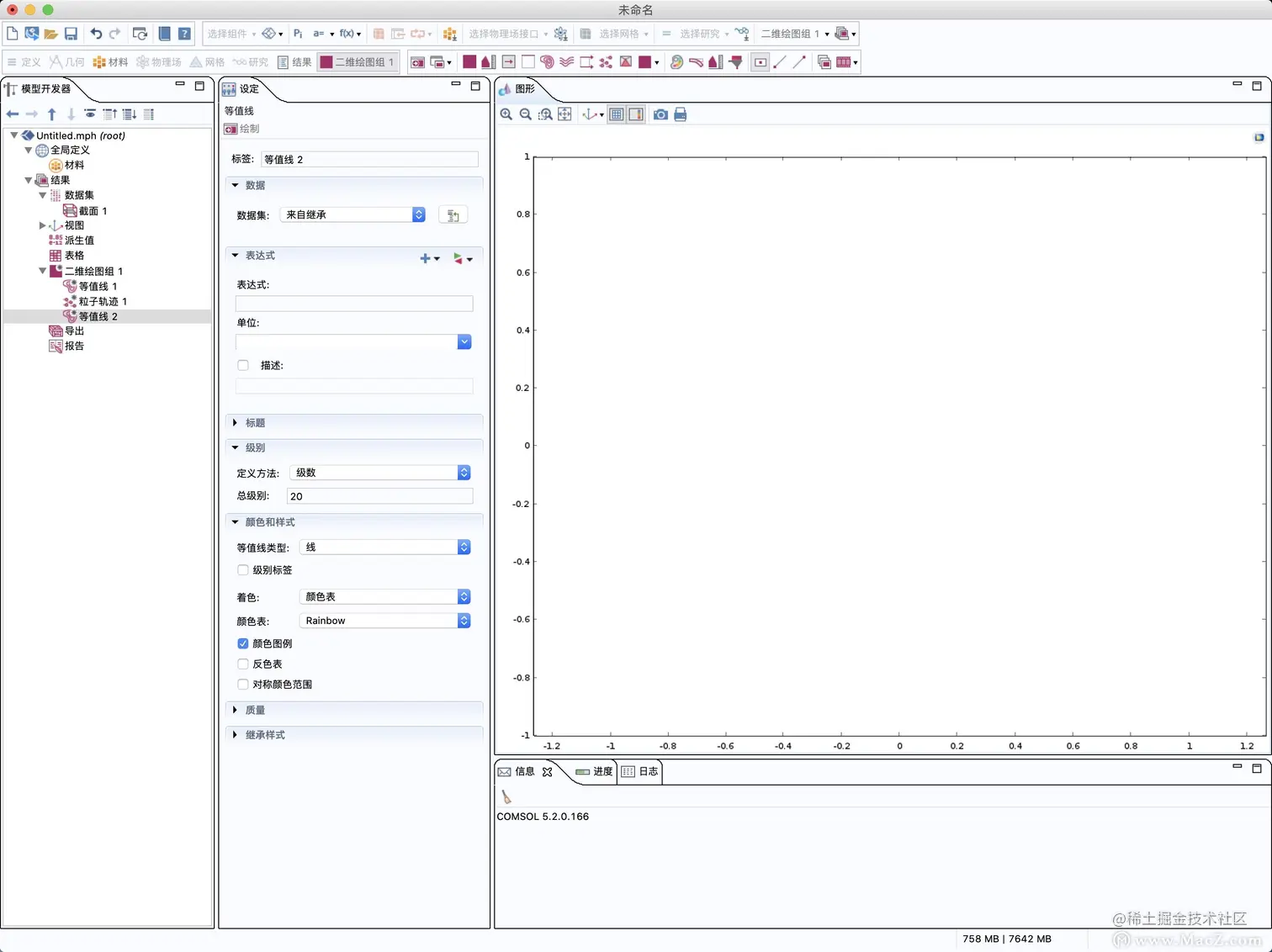
Task: Go to previous node with back arrow
Action: [12, 114]
